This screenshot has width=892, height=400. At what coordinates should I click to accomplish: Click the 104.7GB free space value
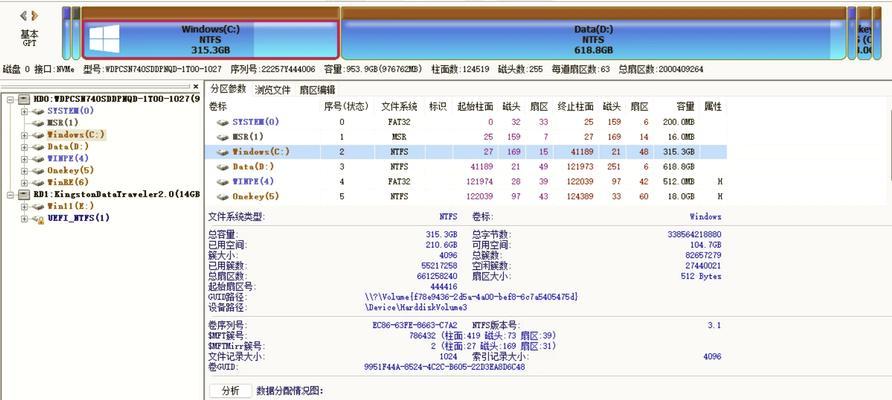707,245
